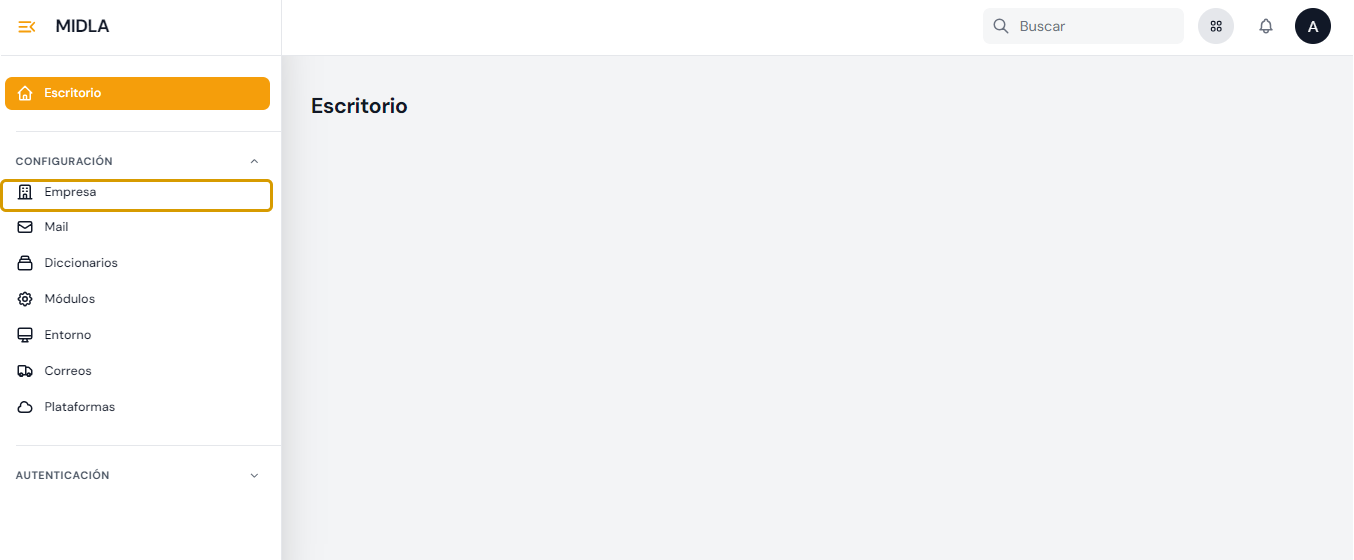Click the Entorno monitor icon
1354x560 pixels.
[26, 335]
